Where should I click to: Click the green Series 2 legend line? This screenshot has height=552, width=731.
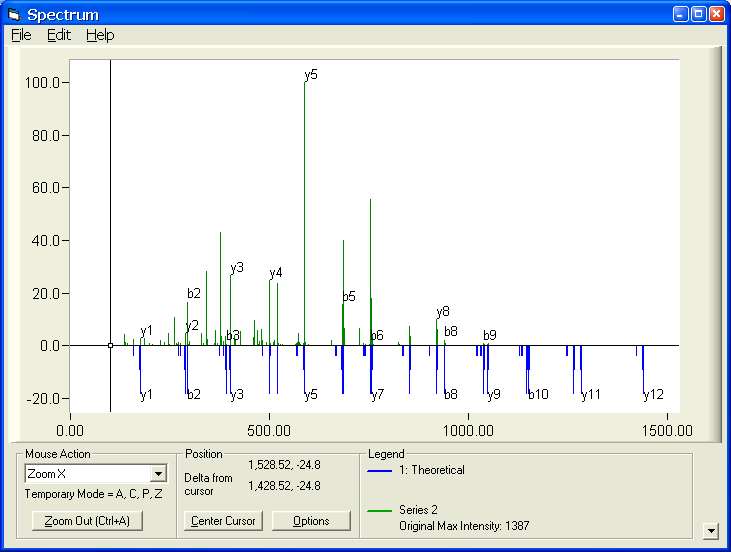point(379,511)
